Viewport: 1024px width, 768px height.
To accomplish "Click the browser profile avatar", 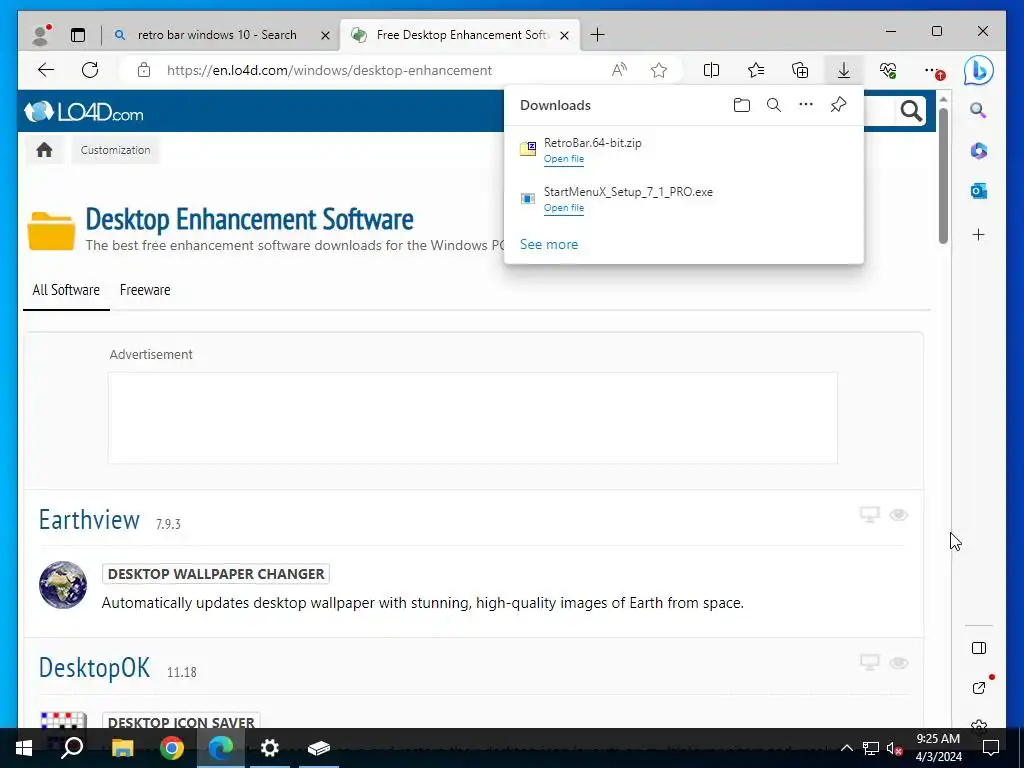I will [x=41, y=35].
